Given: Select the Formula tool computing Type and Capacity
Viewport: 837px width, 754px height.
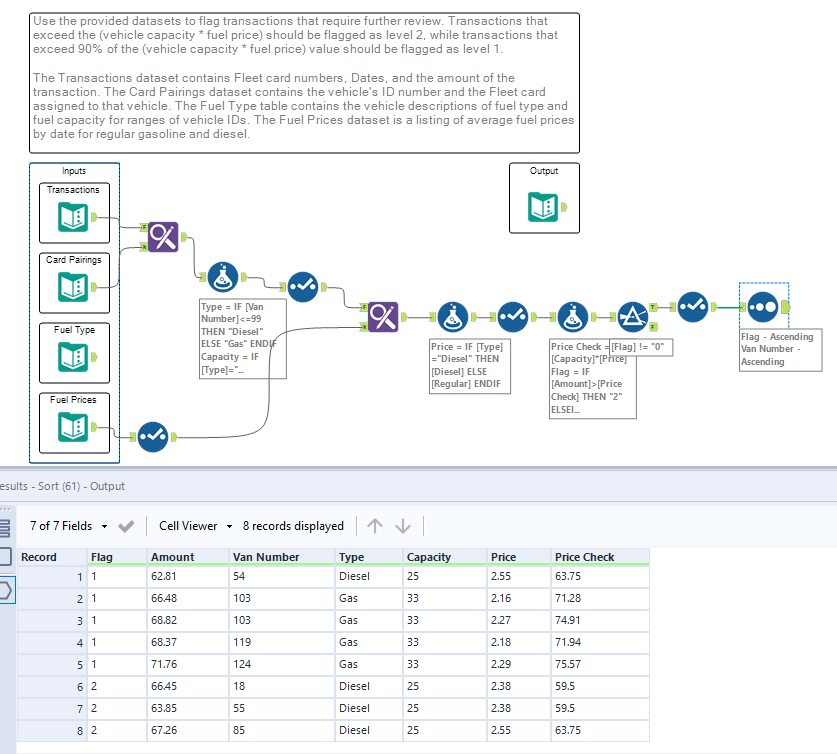Looking at the screenshot, I should pyautogui.click(x=223, y=277).
